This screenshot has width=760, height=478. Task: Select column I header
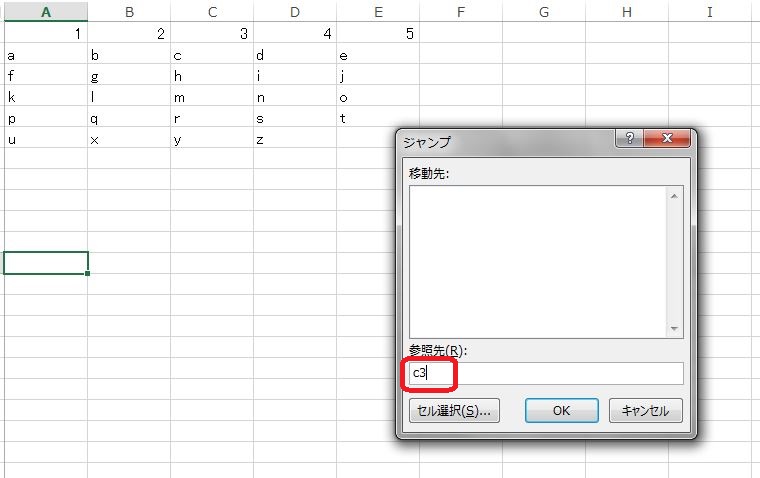(709, 12)
